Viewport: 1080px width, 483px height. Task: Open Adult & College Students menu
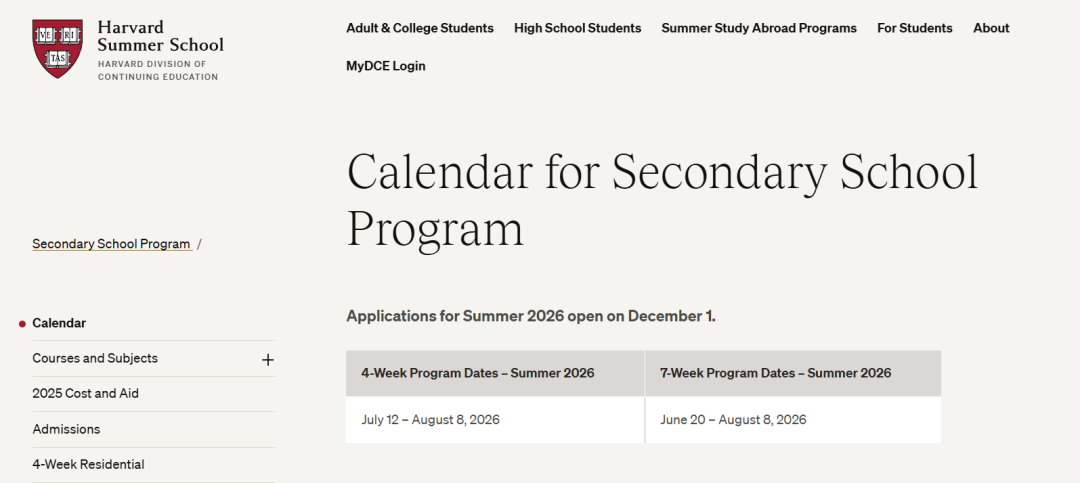coord(420,28)
